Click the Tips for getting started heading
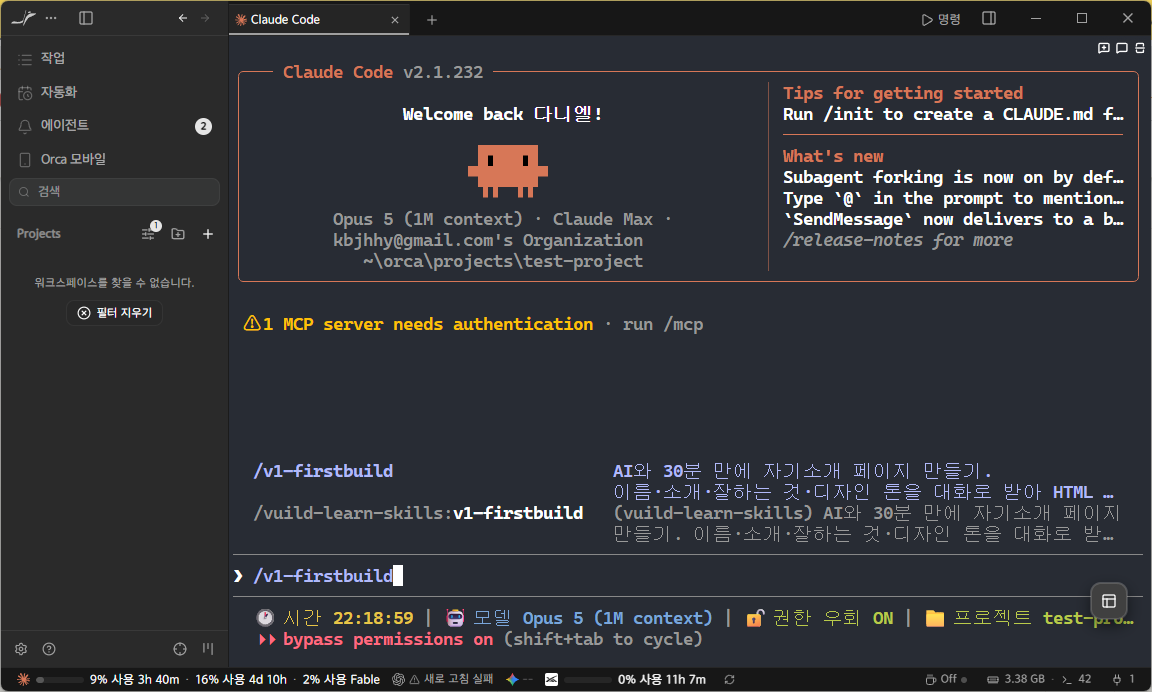 coord(903,93)
